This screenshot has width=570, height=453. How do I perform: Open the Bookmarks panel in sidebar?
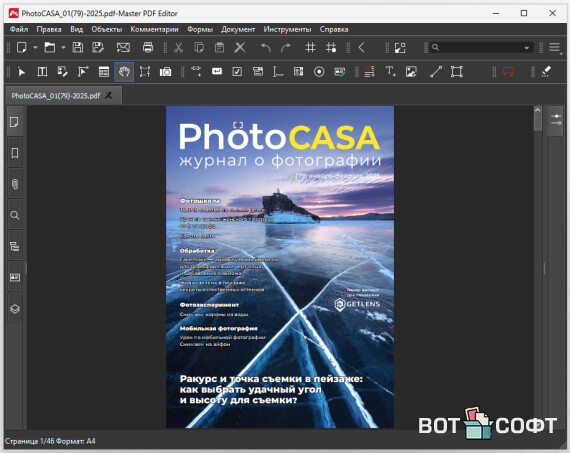coord(15,153)
